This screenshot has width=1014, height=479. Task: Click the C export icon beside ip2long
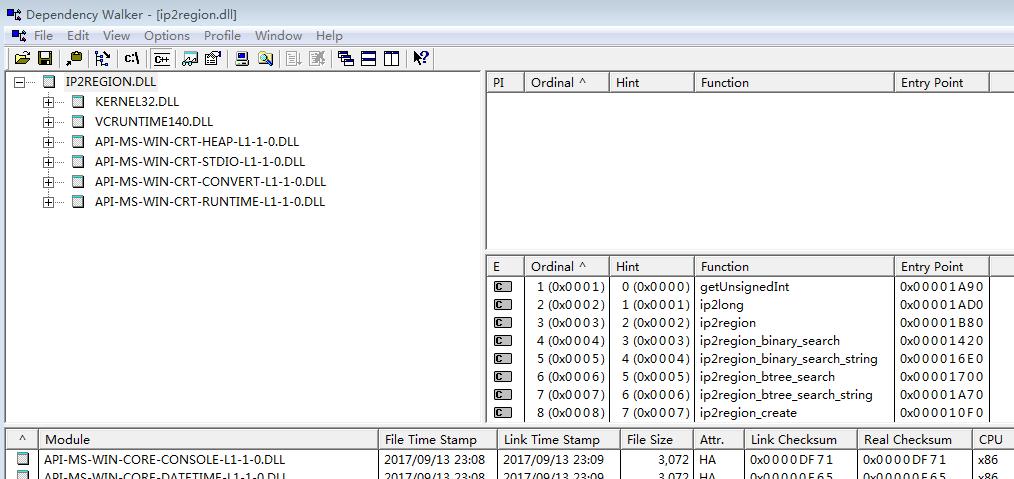(x=502, y=305)
